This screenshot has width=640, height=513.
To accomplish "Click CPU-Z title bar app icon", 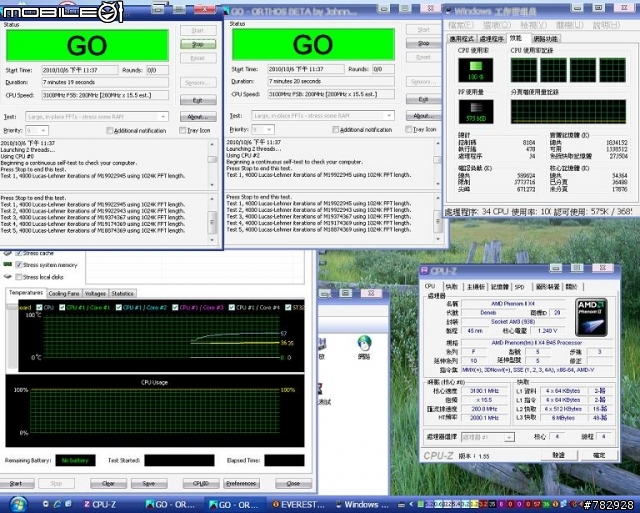I will 424,271.
